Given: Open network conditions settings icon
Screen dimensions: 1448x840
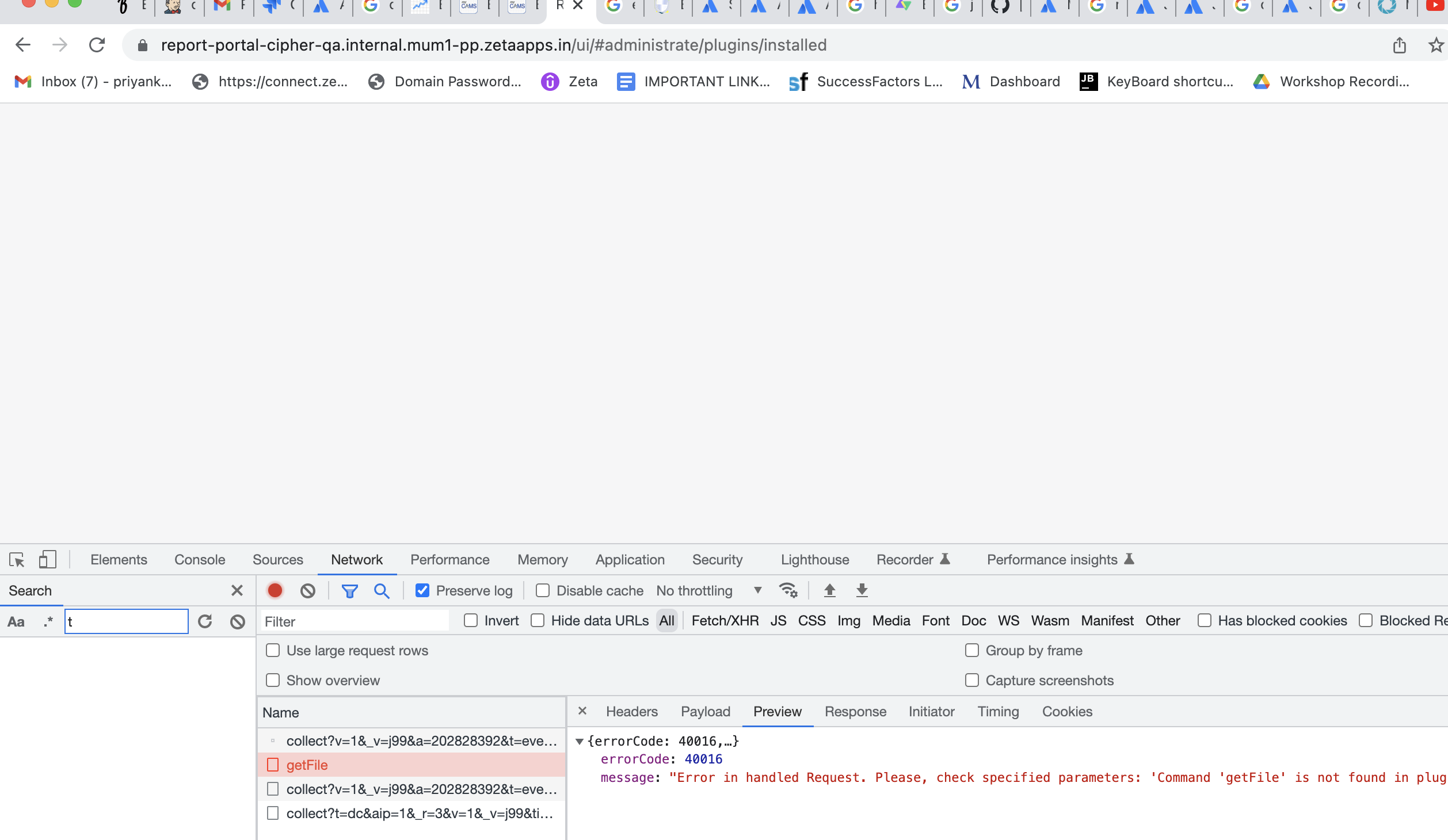Looking at the screenshot, I should pos(787,590).
